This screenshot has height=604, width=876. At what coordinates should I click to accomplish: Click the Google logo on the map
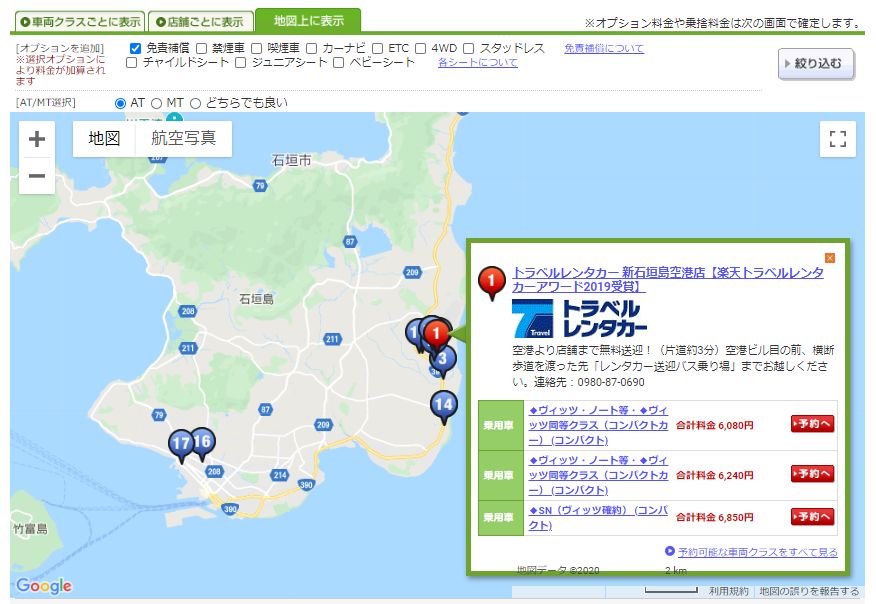click(44, 586)
